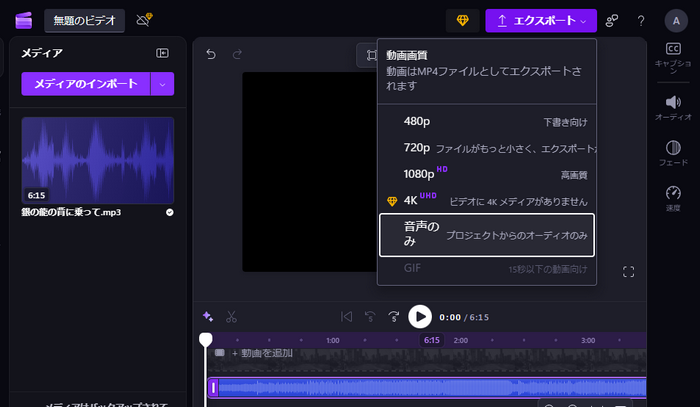This screenshot has height=407, width=700.
Task: Choose 720p export quality
Action: point(487,148)
